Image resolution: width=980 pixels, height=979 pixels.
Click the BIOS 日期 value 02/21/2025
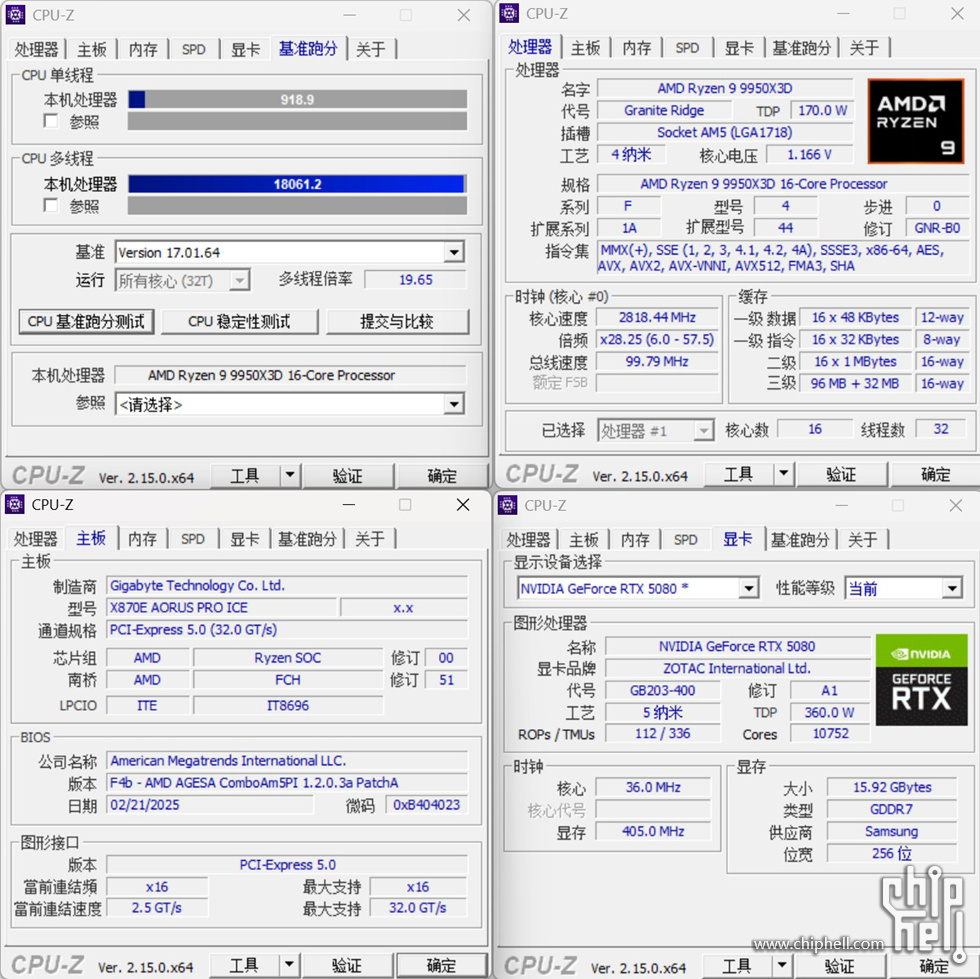click(x=209, y=805)
